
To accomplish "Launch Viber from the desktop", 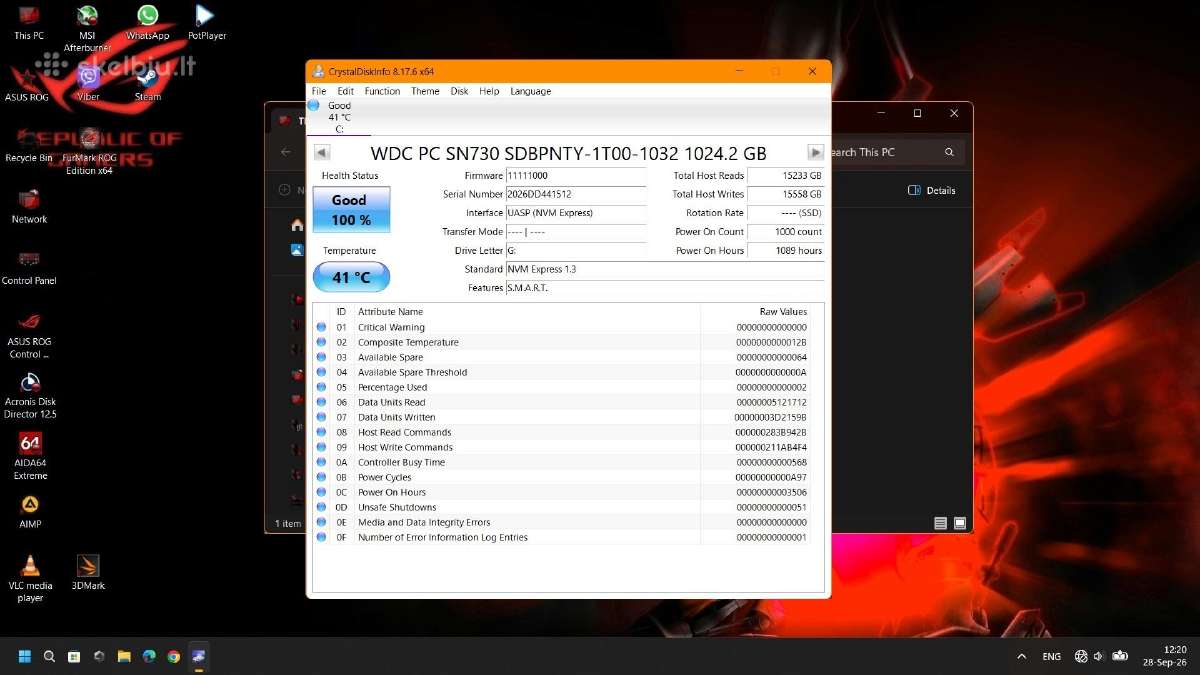I will click(x=88, y=84).
